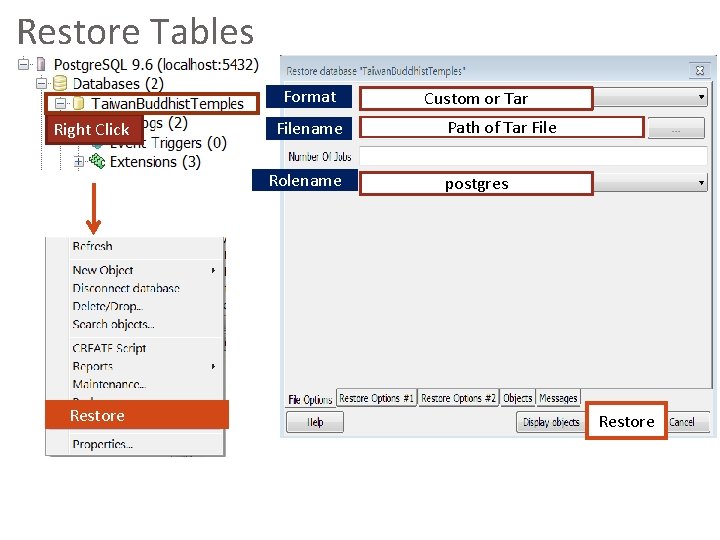
Task: Switch to the Objects tab
Action: (x=518, y=398)
